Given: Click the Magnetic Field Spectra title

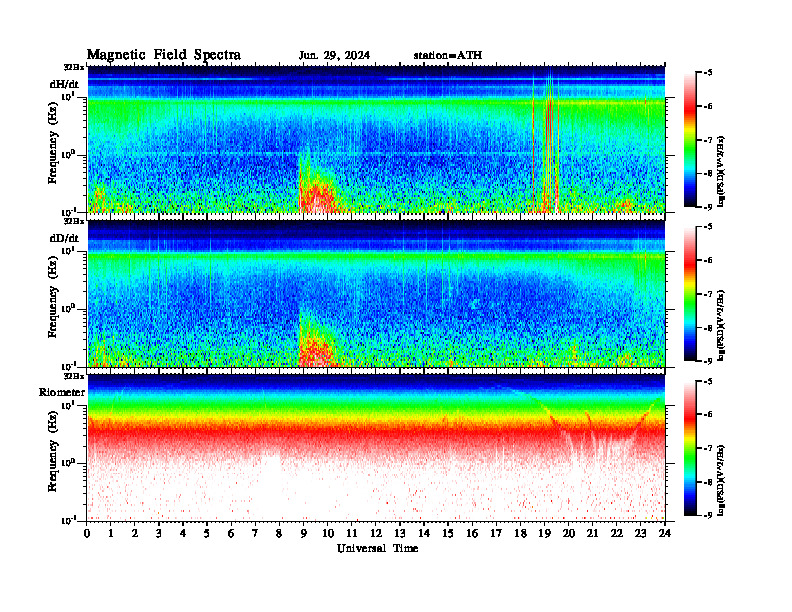Looking at the screenshot, I should (164, 55).
